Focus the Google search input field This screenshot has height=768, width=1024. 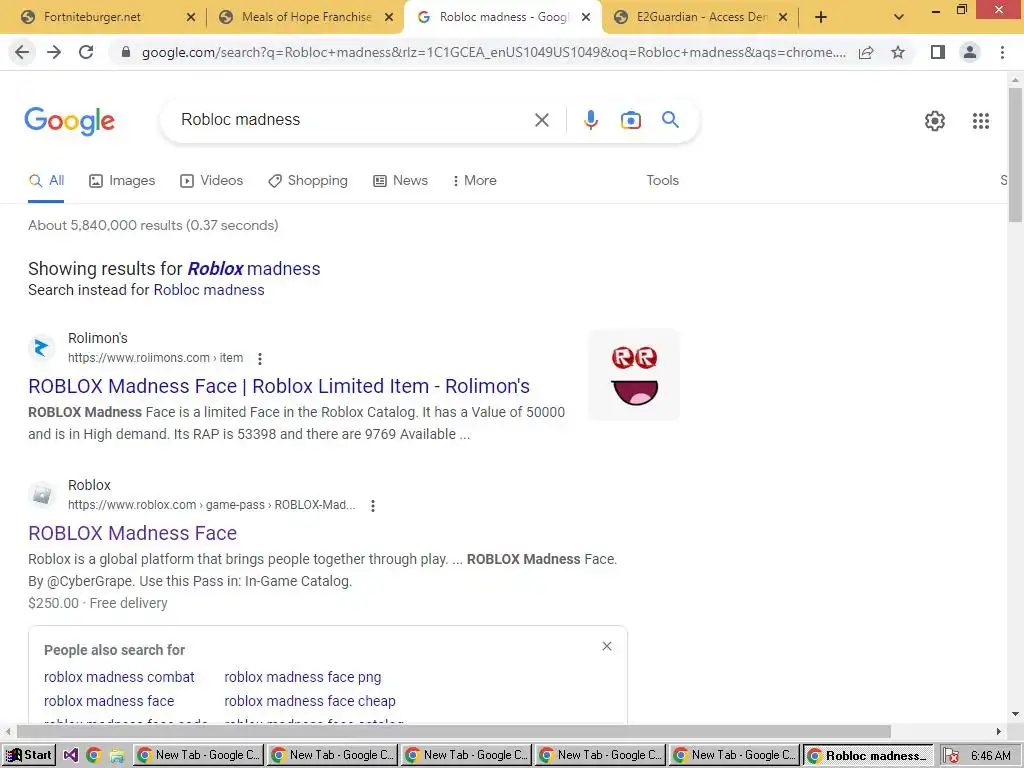[353, 120]
